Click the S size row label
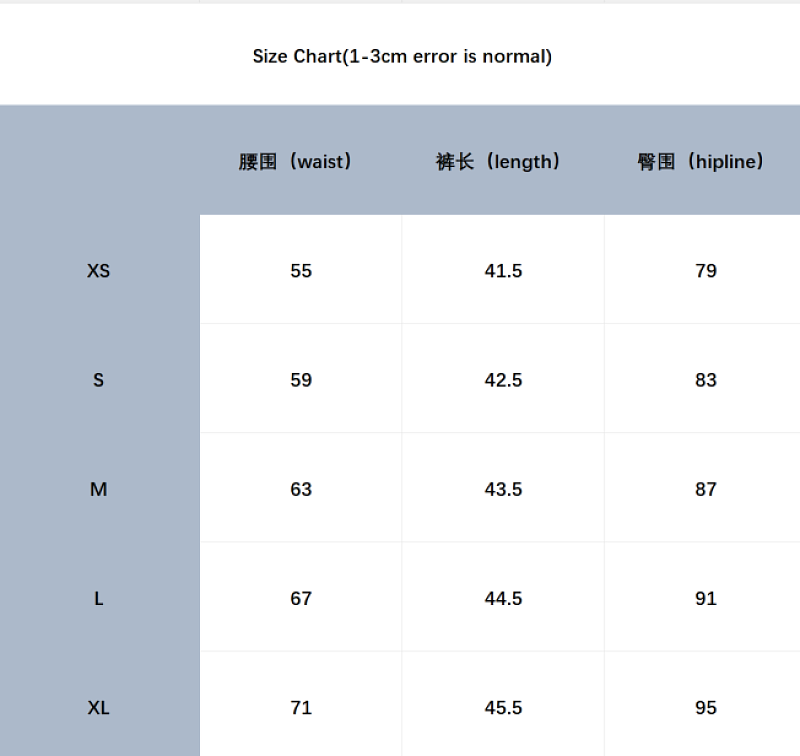The image size is (800, 756). click(98, 380)
